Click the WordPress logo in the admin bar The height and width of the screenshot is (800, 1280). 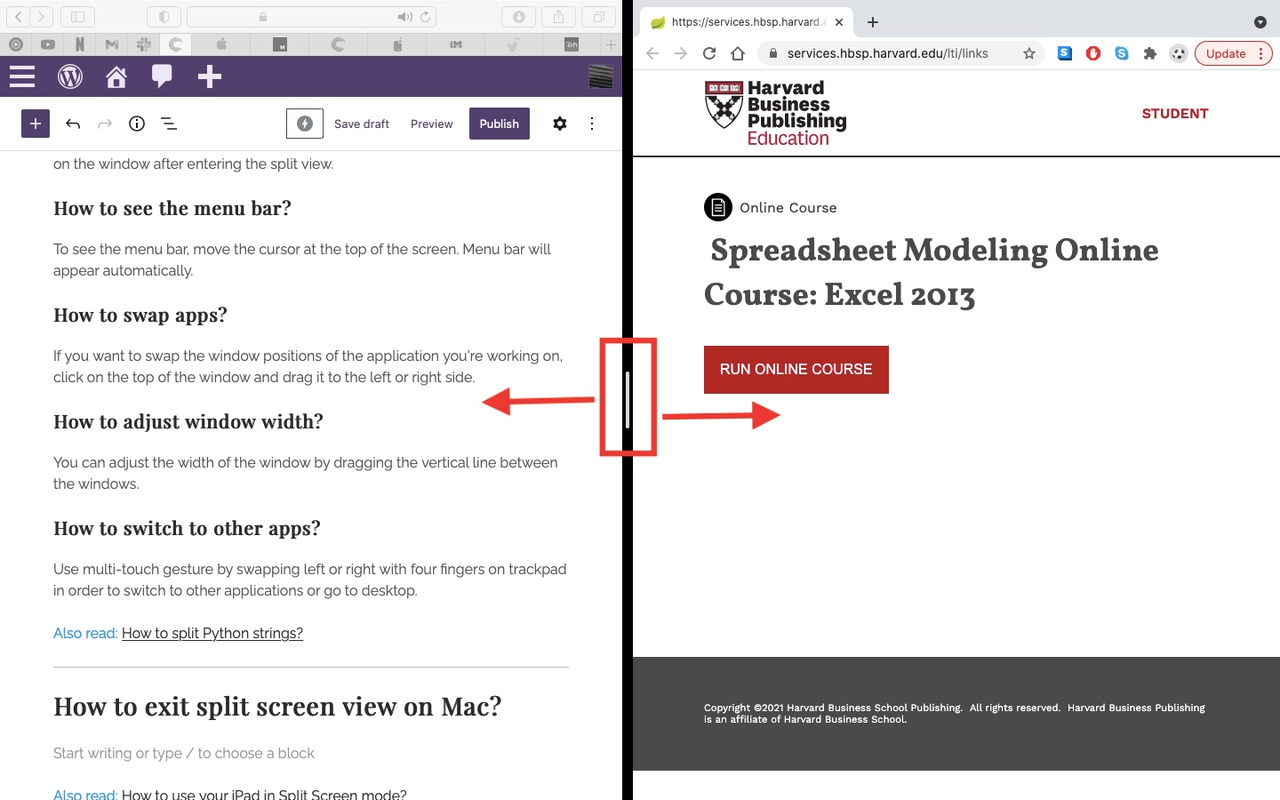(70, 76)
